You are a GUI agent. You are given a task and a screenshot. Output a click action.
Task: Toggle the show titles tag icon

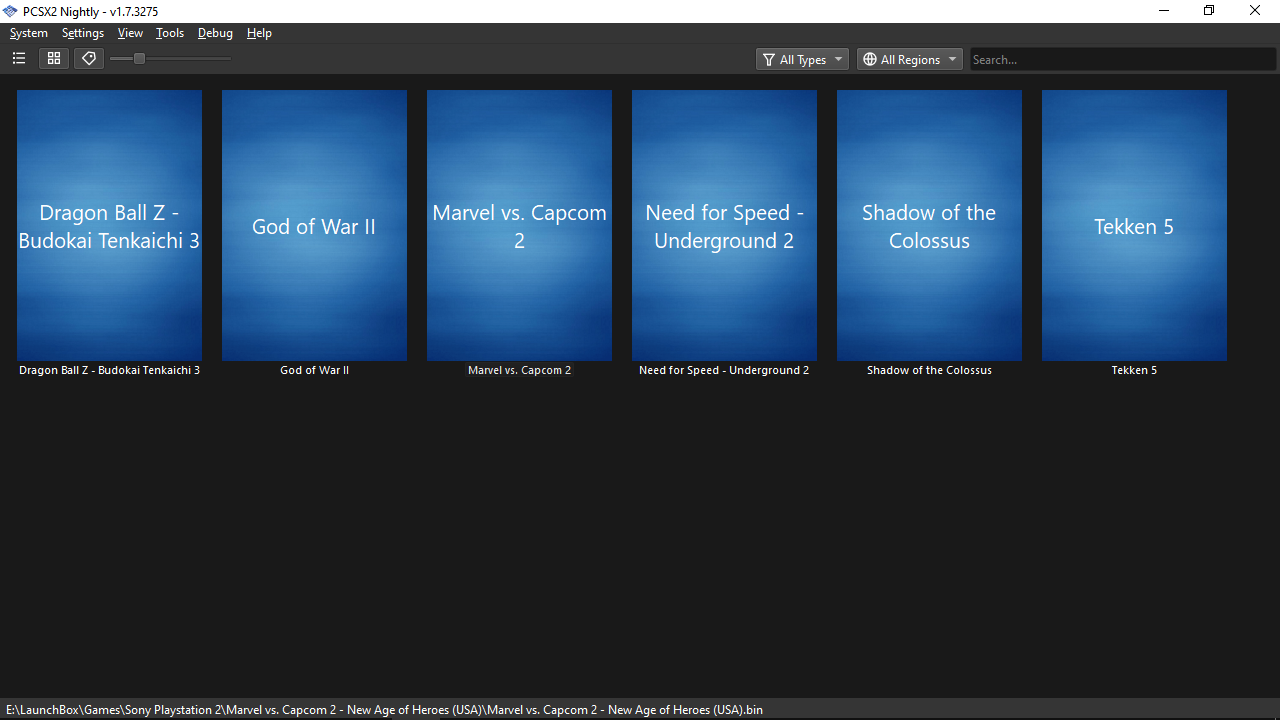(89, 59)
